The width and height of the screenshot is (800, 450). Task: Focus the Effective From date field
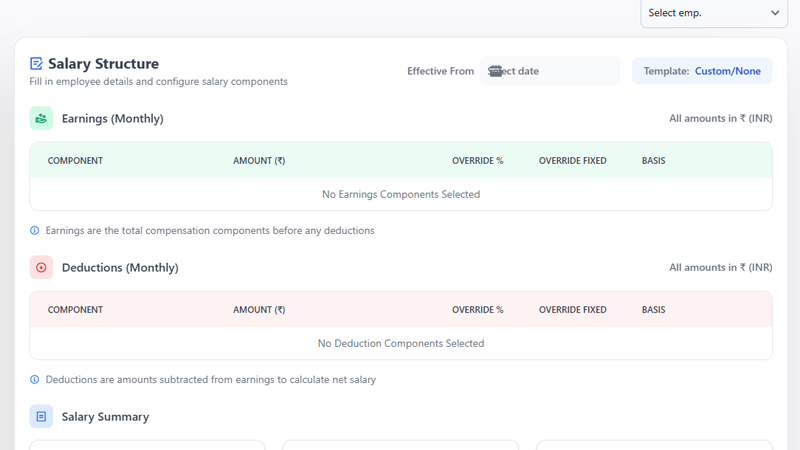click(555, 71)
